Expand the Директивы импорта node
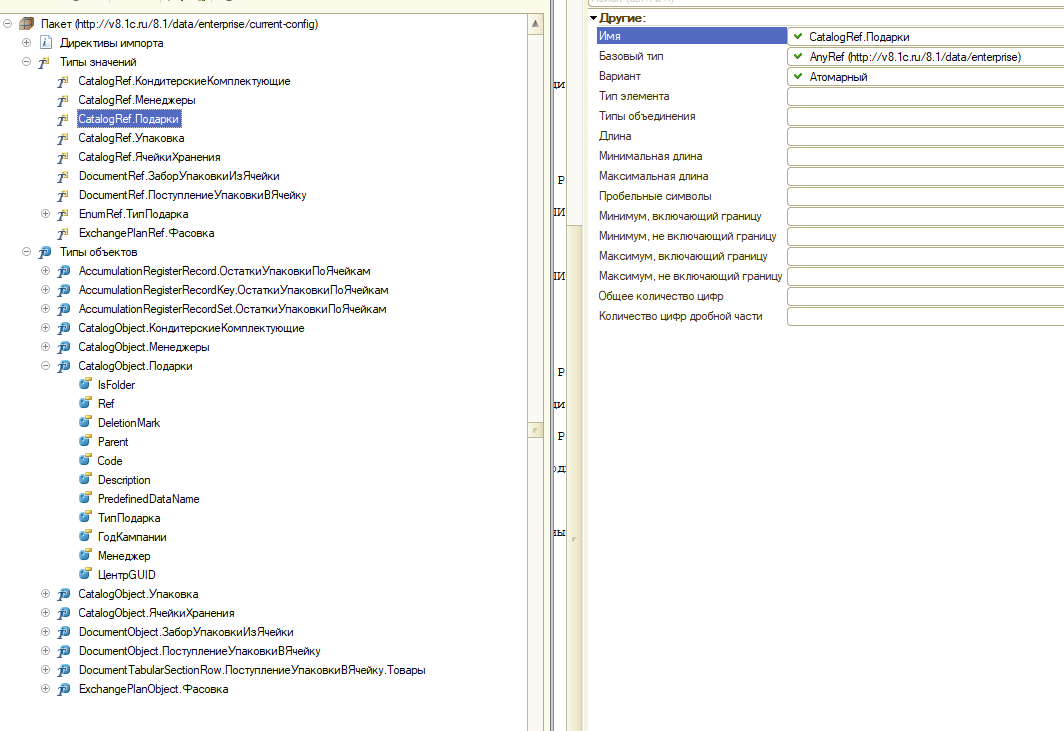Viewport: 1064px width, 731px height. tap(26, 43)
